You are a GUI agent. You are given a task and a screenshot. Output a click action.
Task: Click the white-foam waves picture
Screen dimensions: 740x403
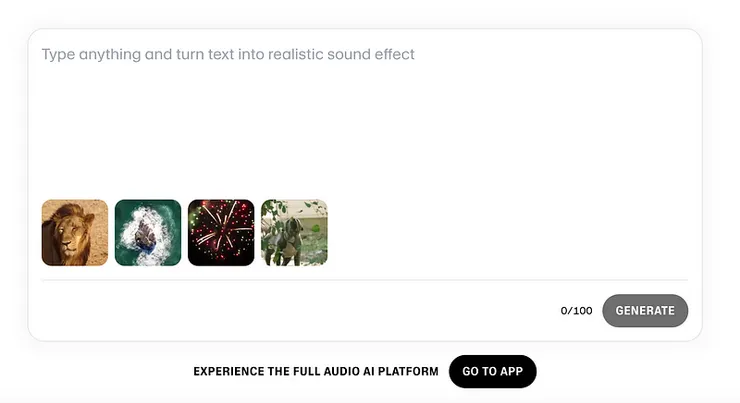(x=148, y=233)
